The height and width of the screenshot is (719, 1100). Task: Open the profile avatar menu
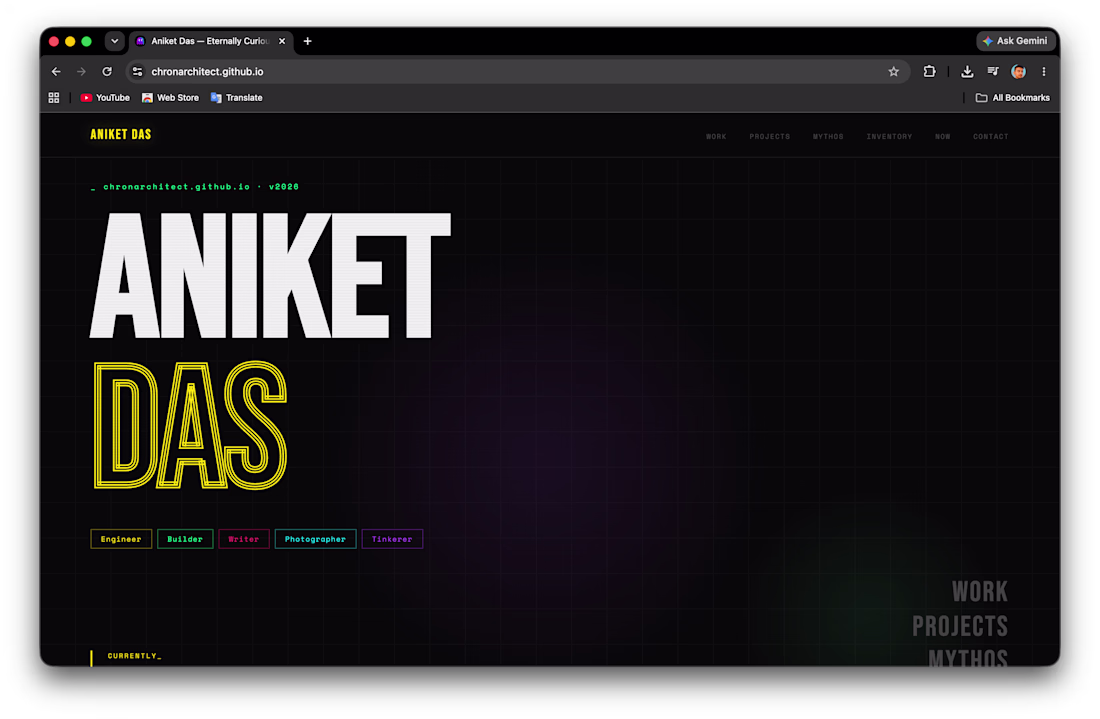(1019, 72)
